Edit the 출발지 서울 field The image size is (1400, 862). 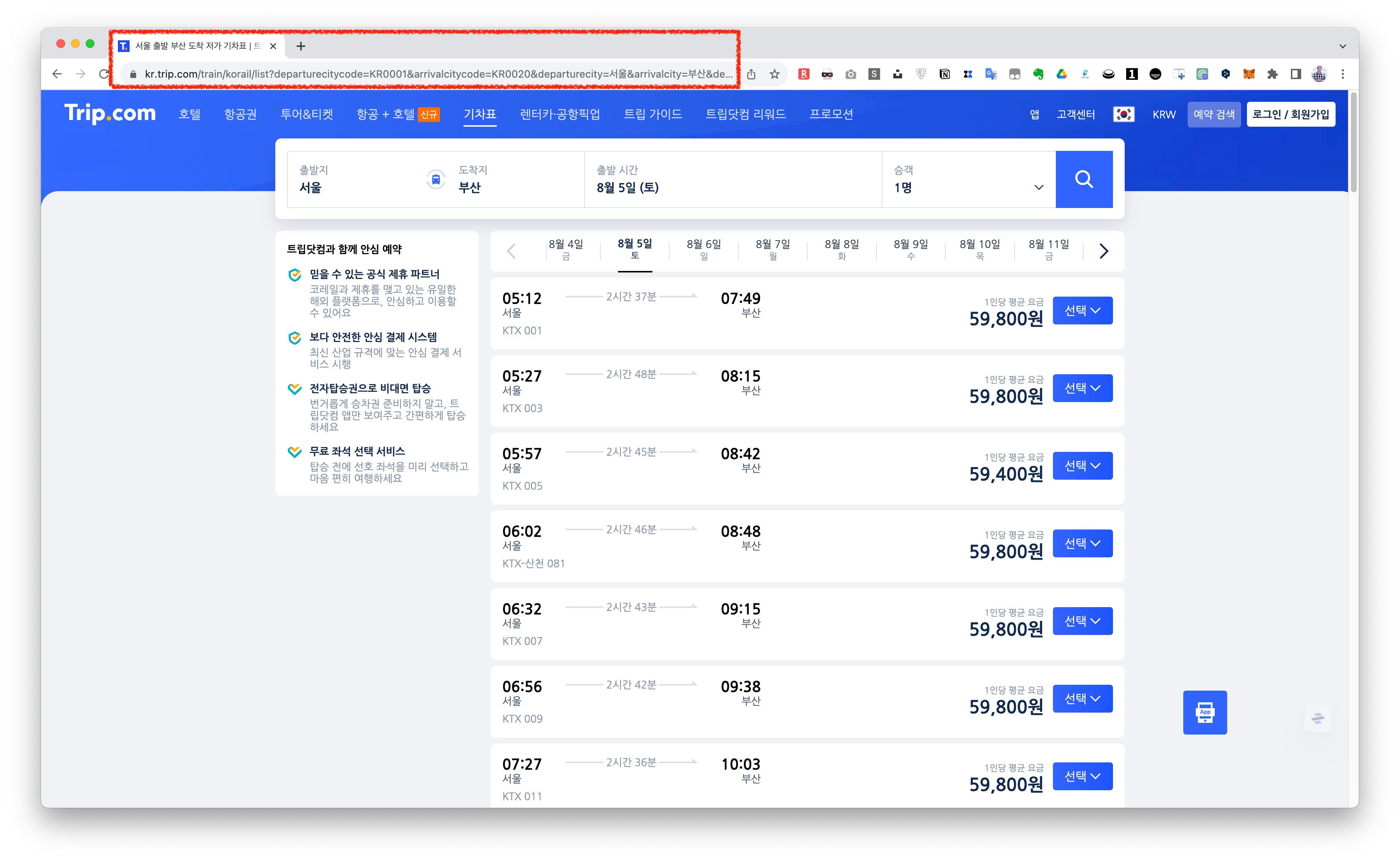(355, 179)
